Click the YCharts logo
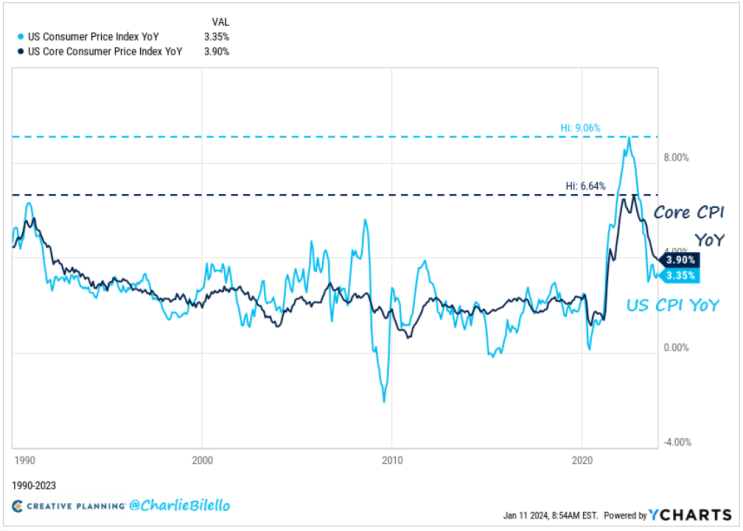 click(690, 515)
